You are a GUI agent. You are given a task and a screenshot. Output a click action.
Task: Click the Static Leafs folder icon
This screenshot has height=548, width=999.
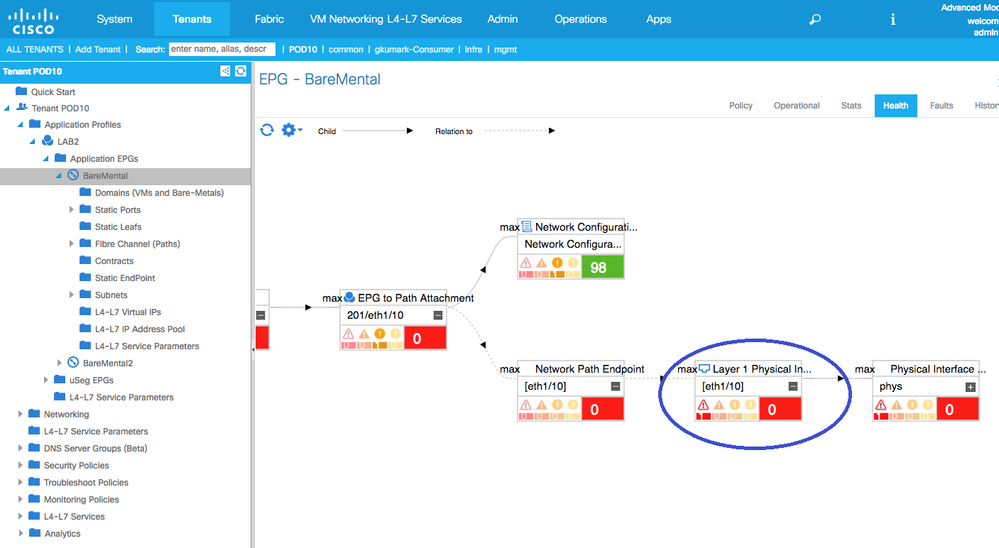coord(85,226)
